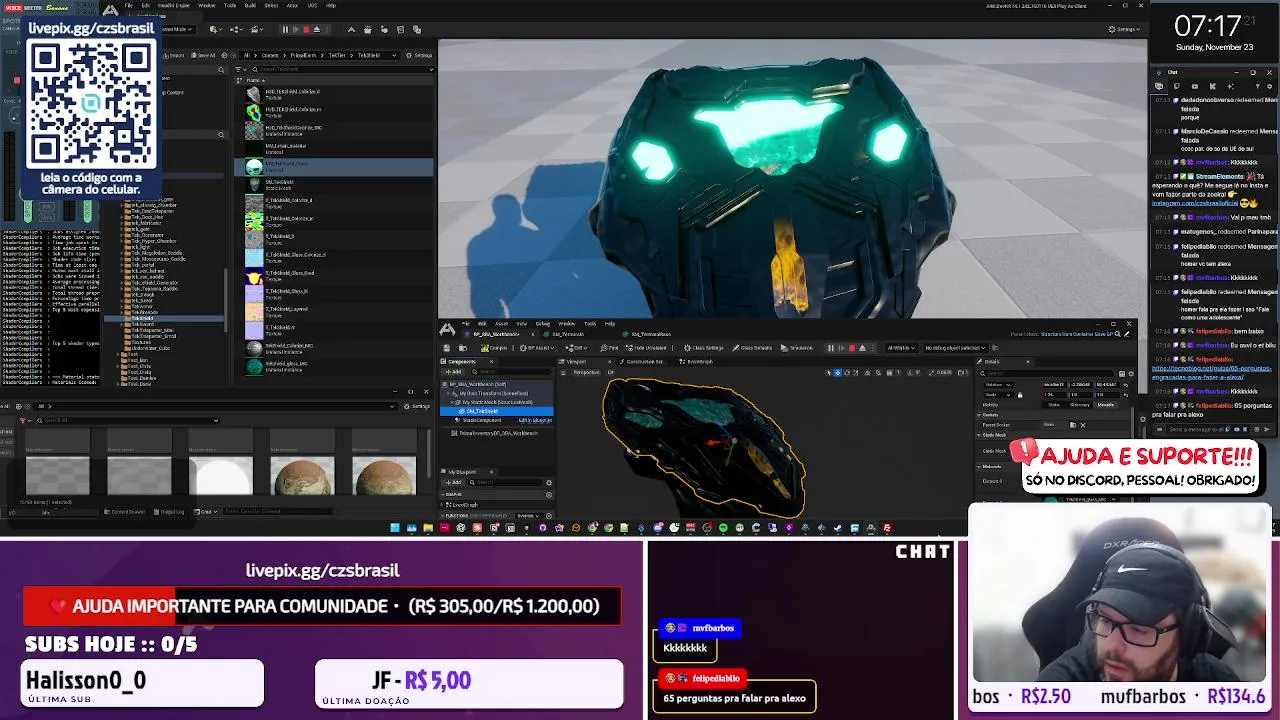This screenshot has height=720, width=1280.
Task: Open Perspective view mode dropdown
Action: (x=586, y=372)
